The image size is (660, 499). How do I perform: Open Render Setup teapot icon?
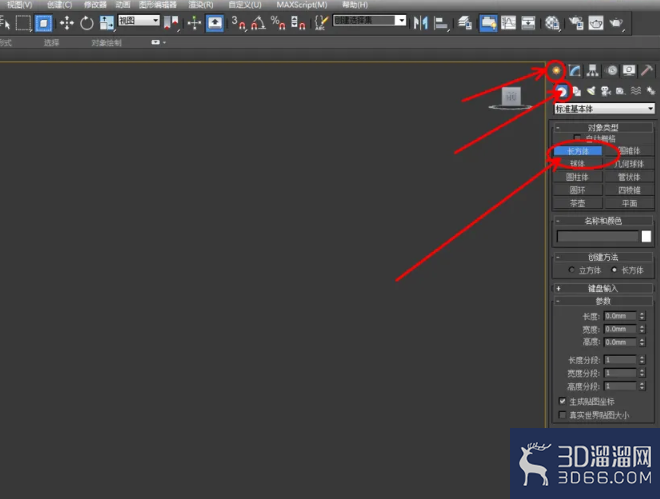576,23
